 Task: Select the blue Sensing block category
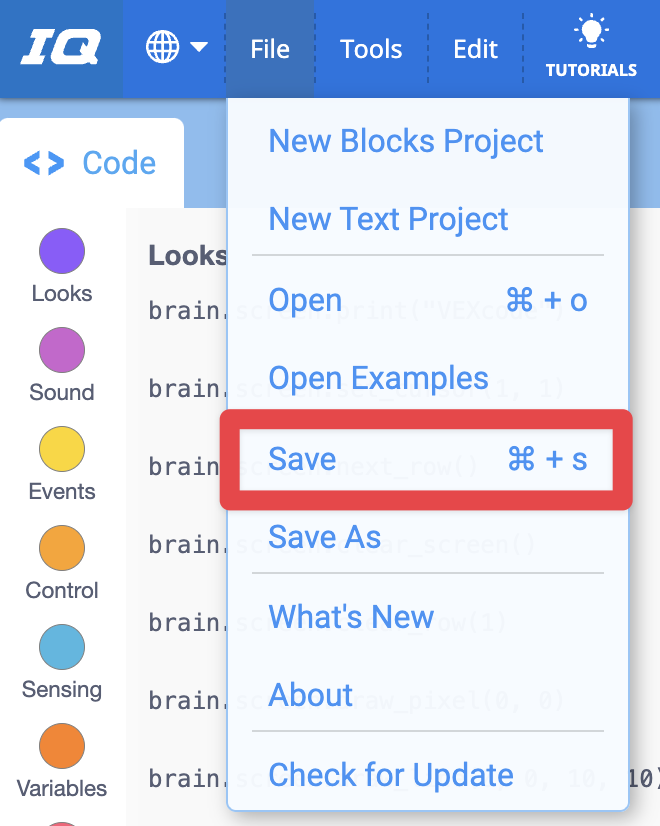click(61, 647)
